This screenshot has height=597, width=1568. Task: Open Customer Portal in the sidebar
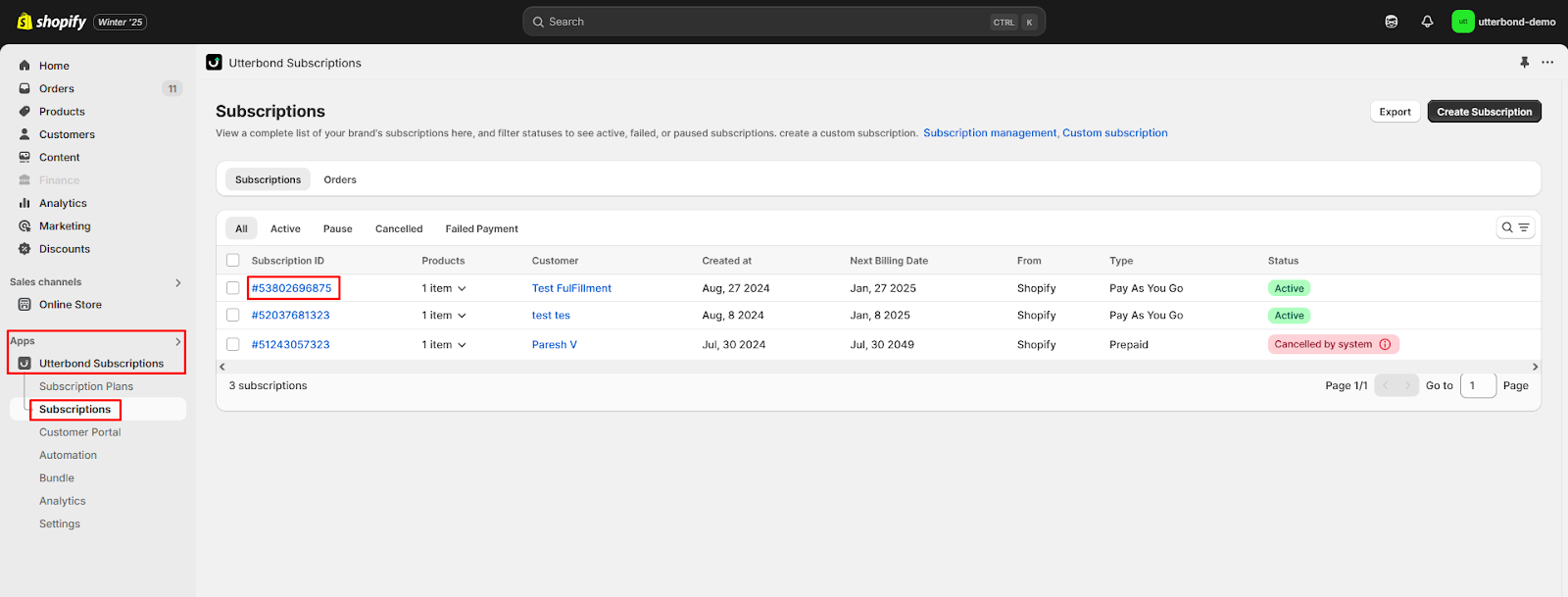click(x=80, y=432)
